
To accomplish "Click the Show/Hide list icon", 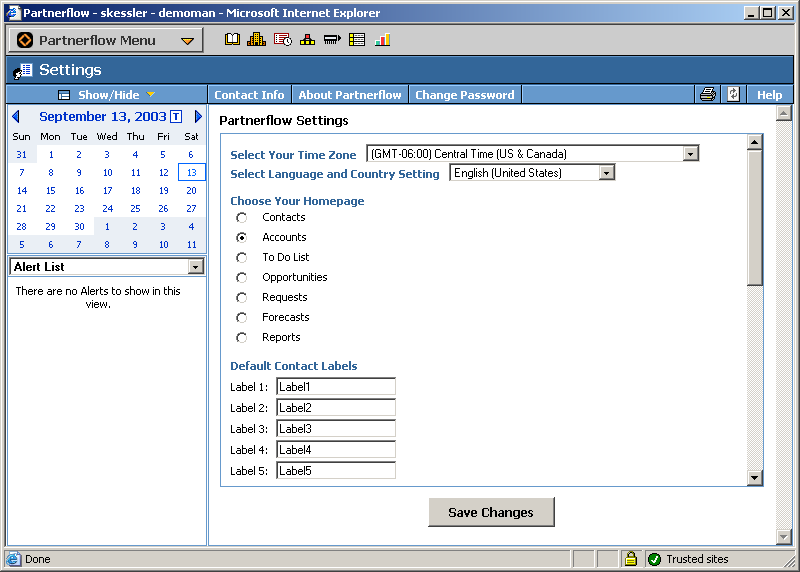I will coord(64,95).
